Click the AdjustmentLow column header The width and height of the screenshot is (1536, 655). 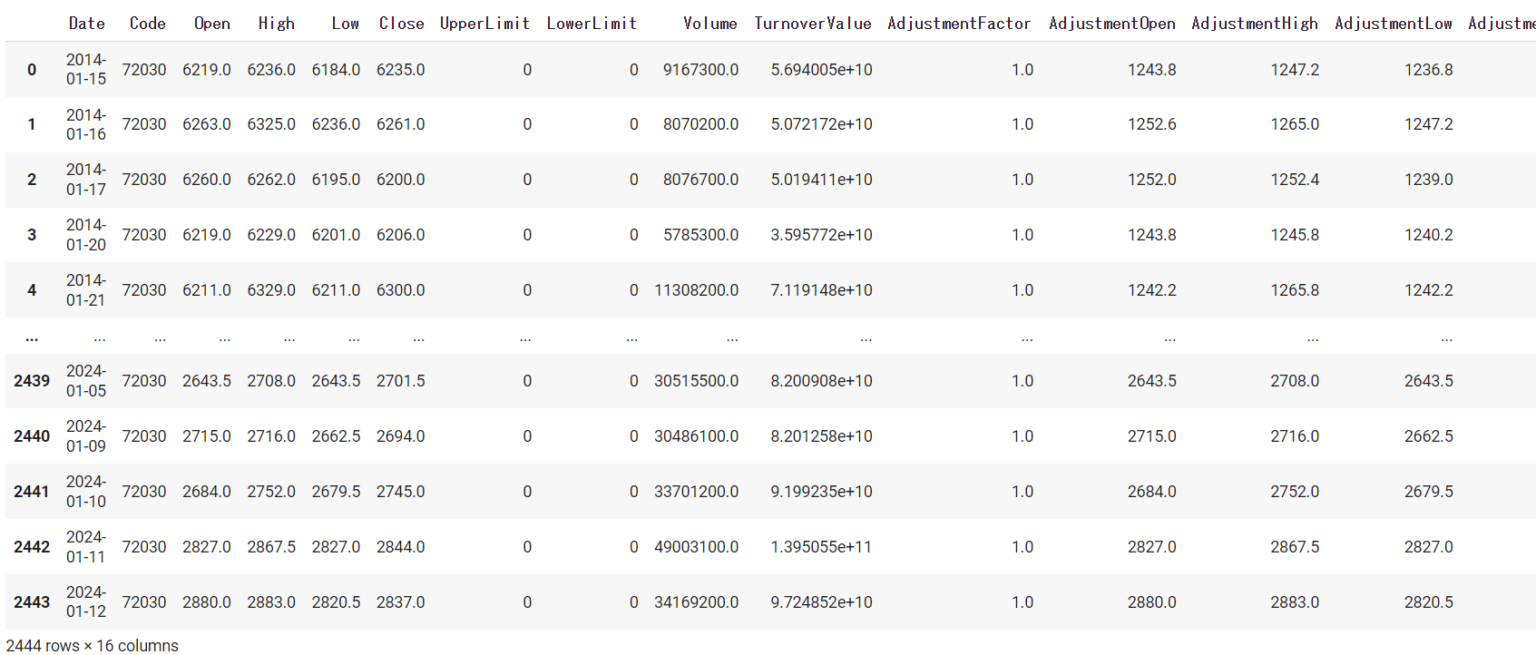[x=1393, y=23]
